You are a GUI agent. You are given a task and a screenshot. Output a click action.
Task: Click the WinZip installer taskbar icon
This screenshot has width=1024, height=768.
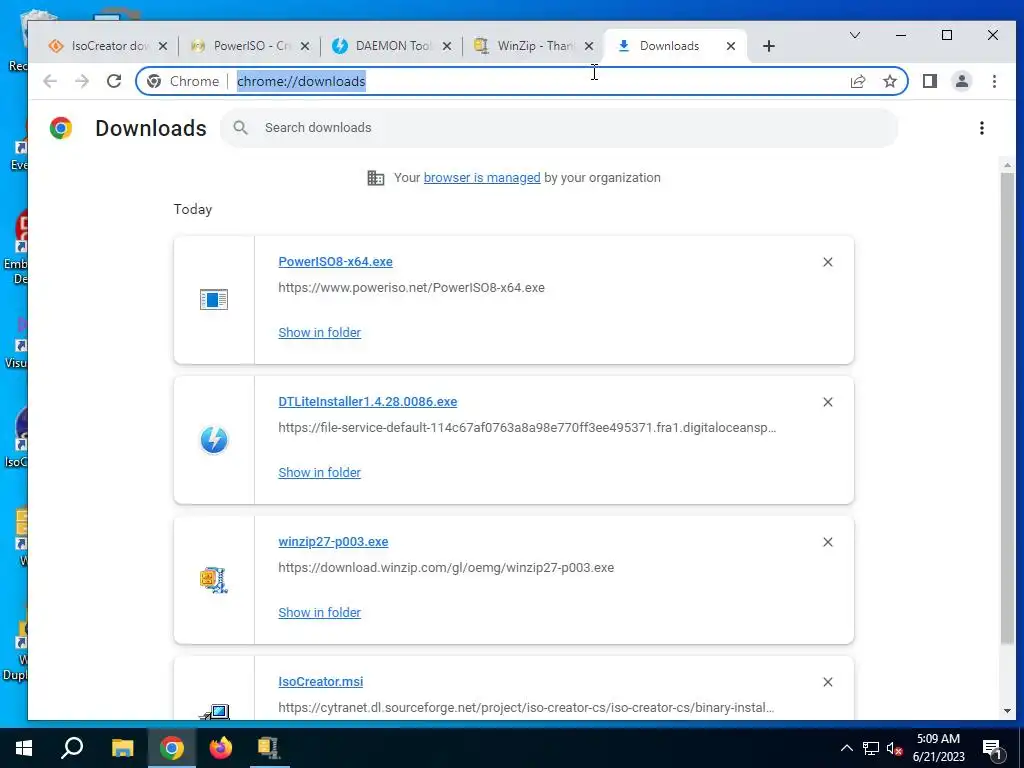(268, 748)
